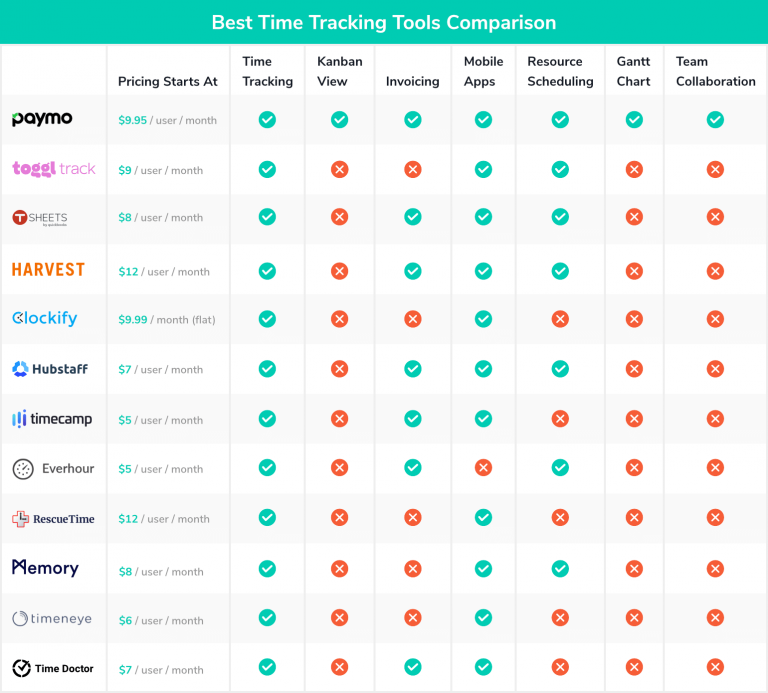Screen dimensions: 768x693
Task: Click Everhour's Mobile Apps red cross
Action: (x=483, y=468)
